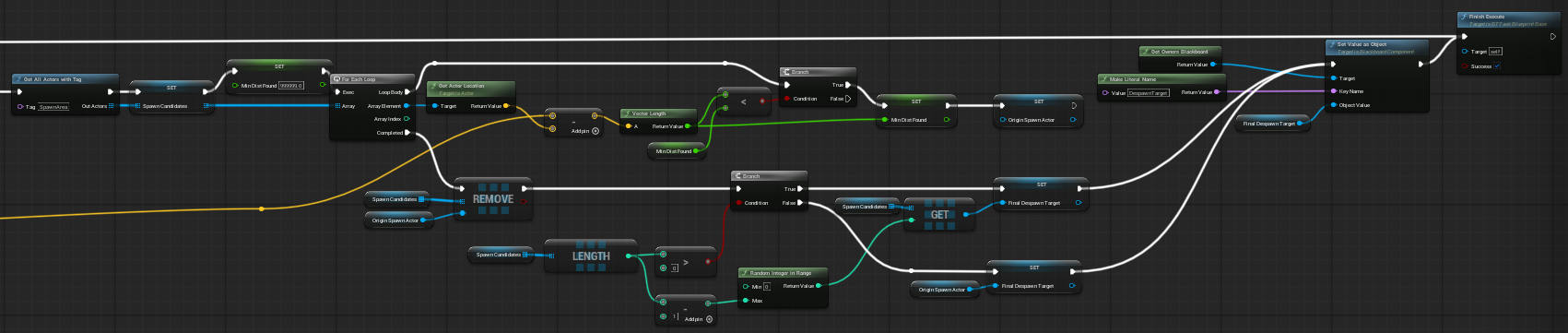This screenshot has width=1568, height=333.
Task: Click the Completed exec pin on For Each Loop
Action: 408,133
